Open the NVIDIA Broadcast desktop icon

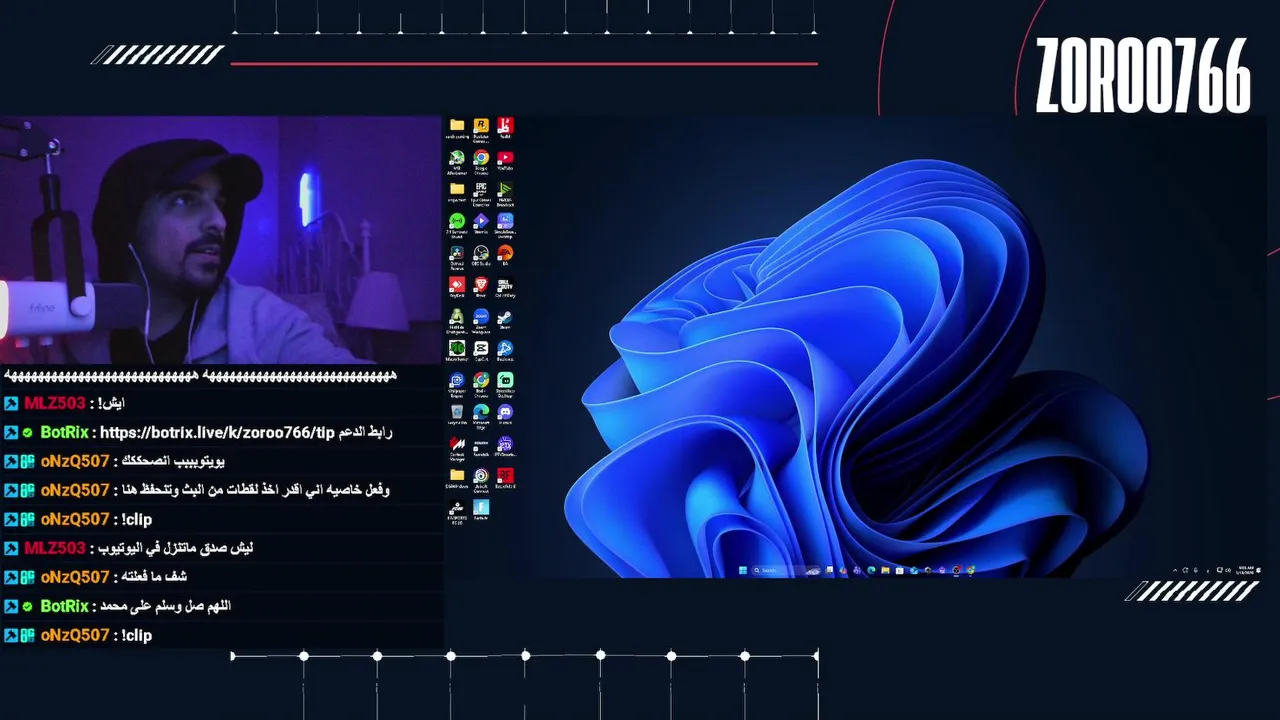pyautogui.click(x=505, y=192)
